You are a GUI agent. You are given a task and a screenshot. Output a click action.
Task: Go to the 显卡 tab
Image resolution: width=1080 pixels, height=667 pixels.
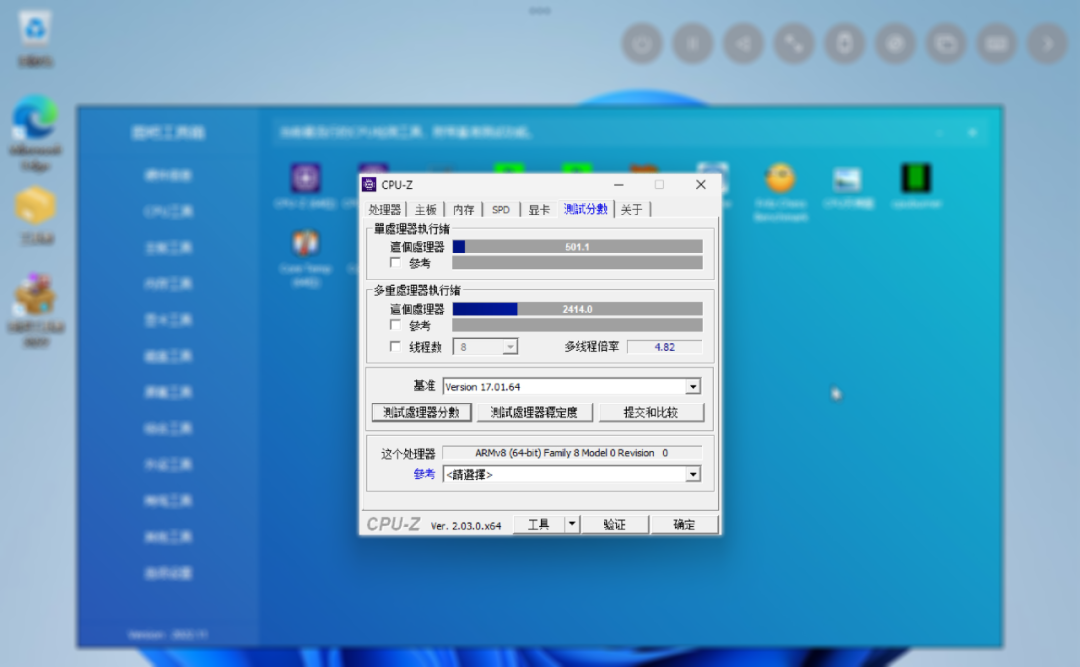[x=539, y=209]
